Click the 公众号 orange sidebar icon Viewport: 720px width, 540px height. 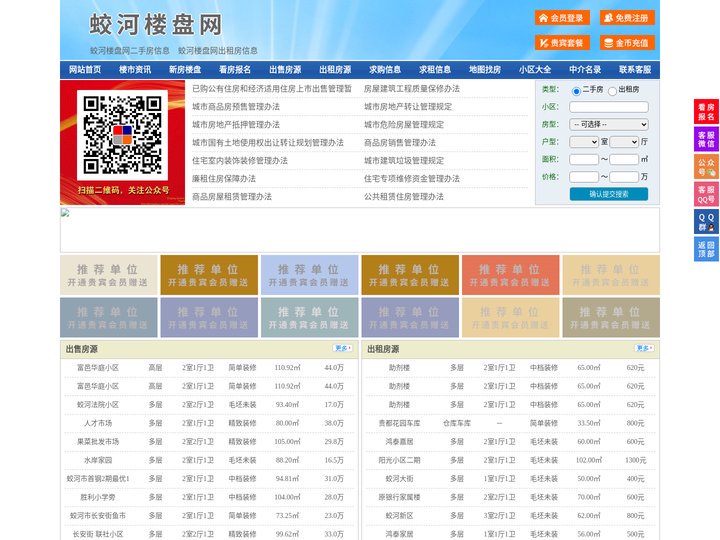[706, 167]
